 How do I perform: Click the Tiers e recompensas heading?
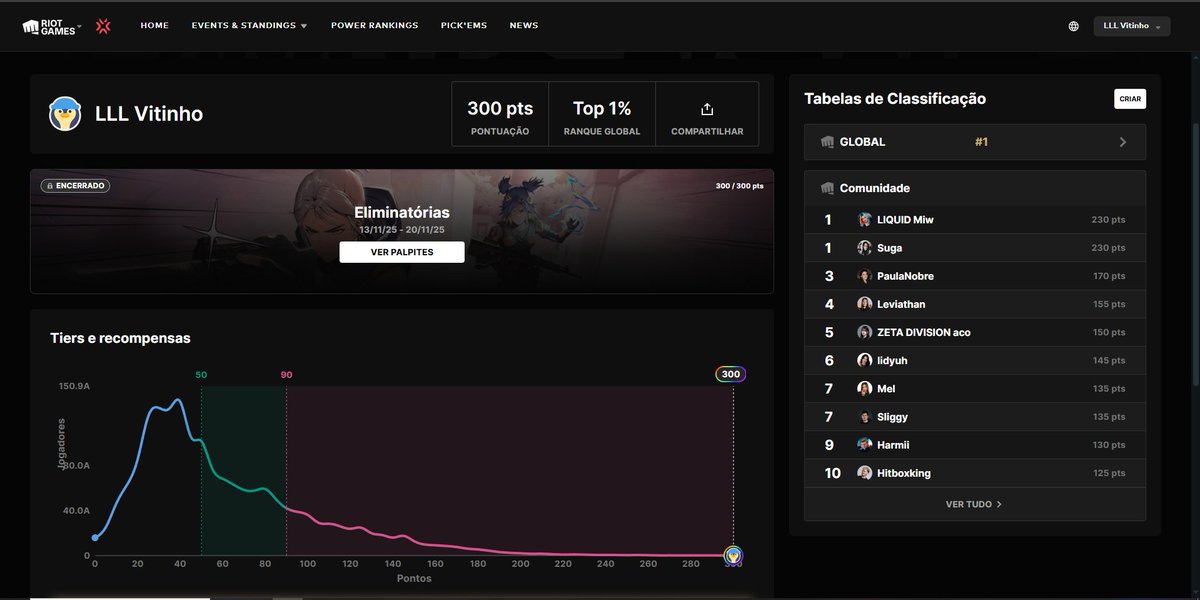click(120, 338)
